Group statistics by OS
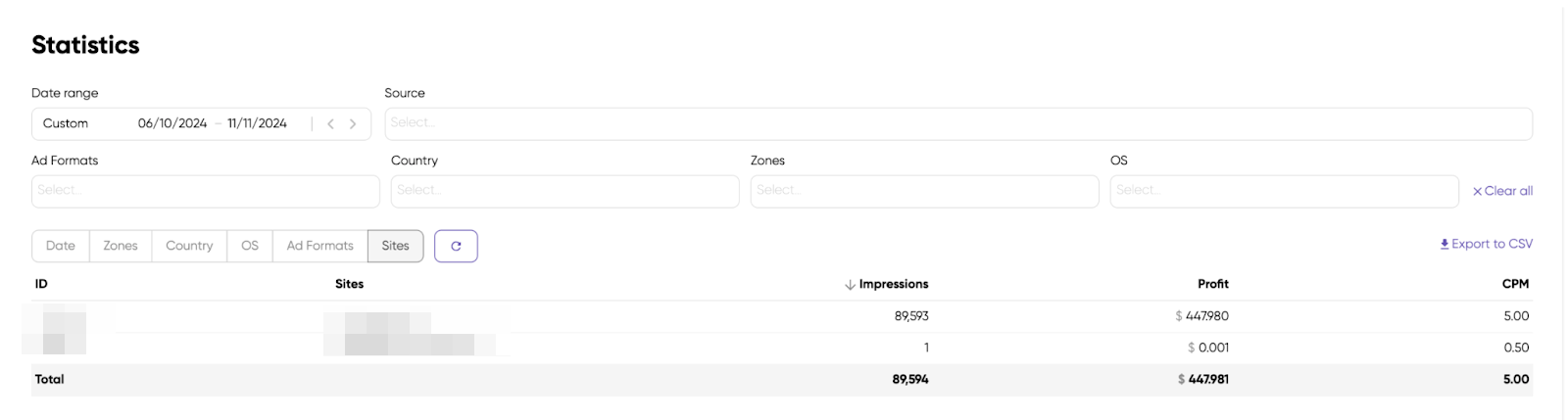 coord(250,246)
